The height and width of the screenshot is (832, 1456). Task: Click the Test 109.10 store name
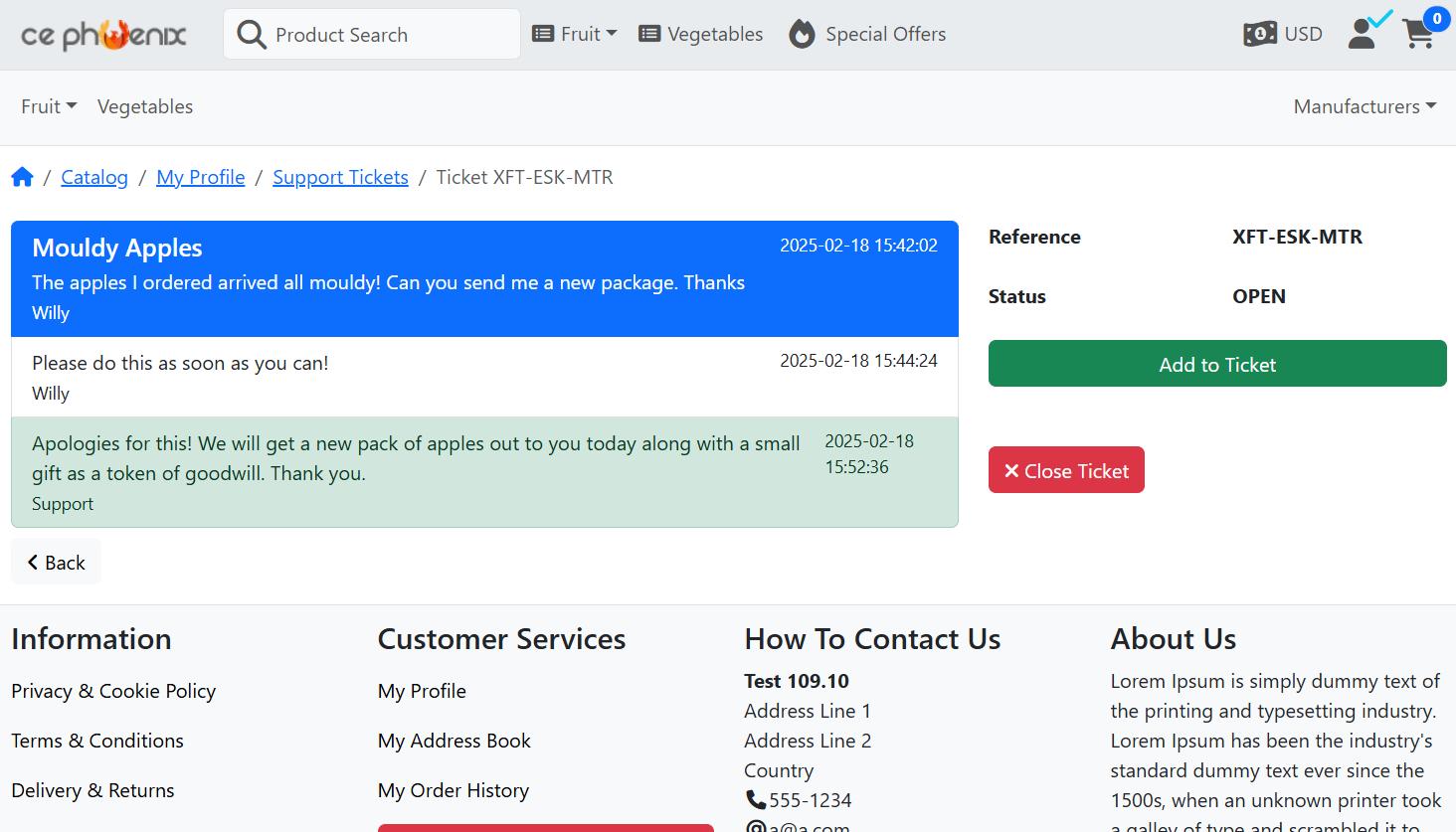tap(797, 681)
